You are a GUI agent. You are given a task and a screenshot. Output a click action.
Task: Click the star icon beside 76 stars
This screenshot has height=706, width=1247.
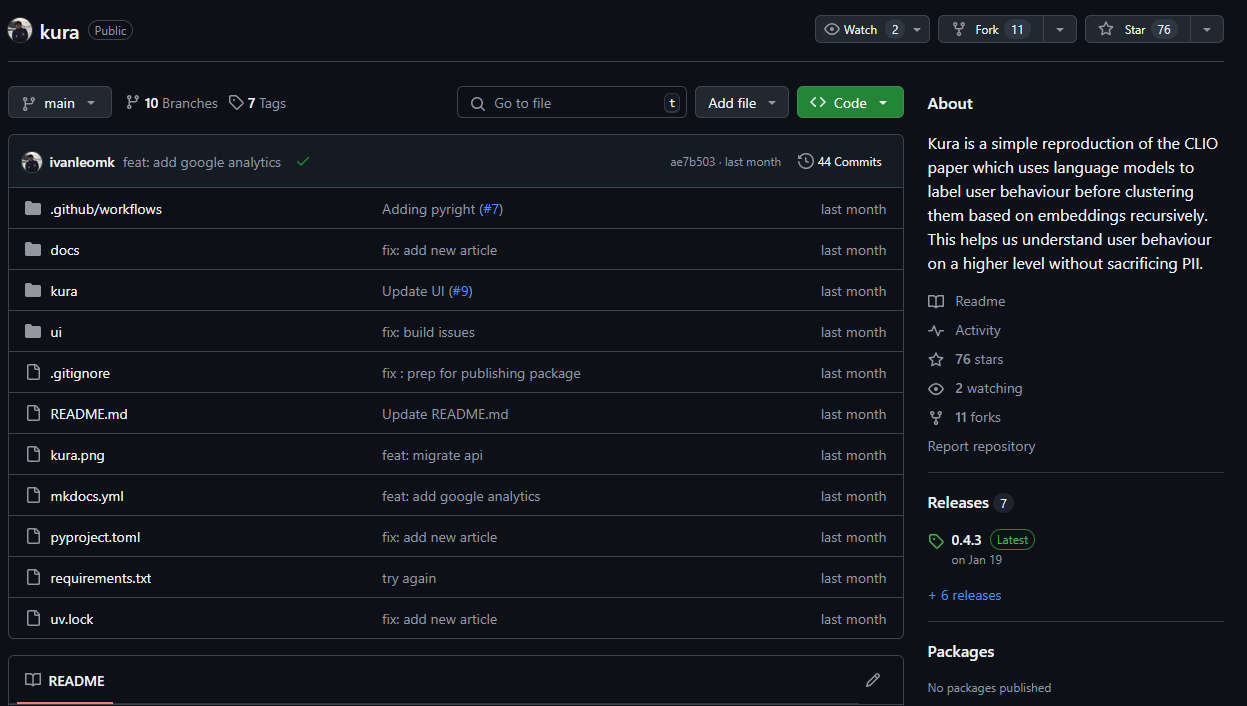click(x=936, y=360)
